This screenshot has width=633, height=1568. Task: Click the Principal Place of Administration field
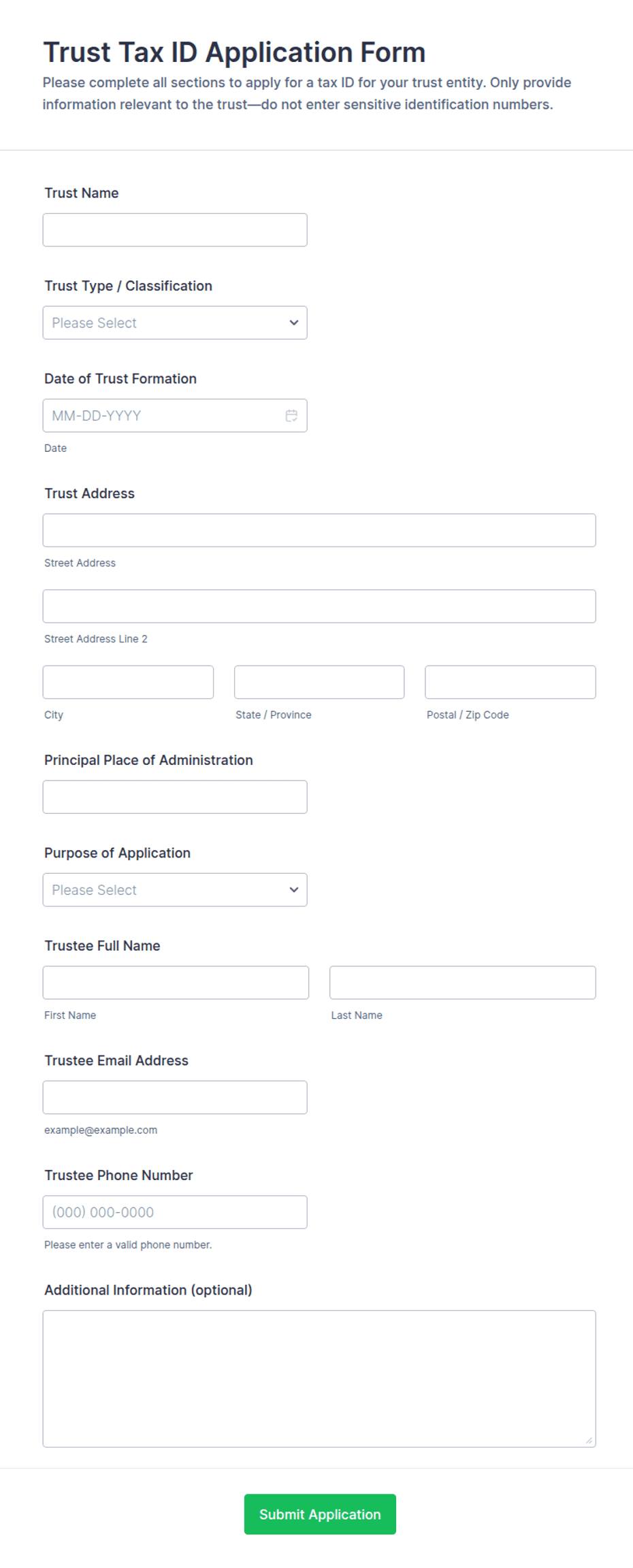(175, 797)
